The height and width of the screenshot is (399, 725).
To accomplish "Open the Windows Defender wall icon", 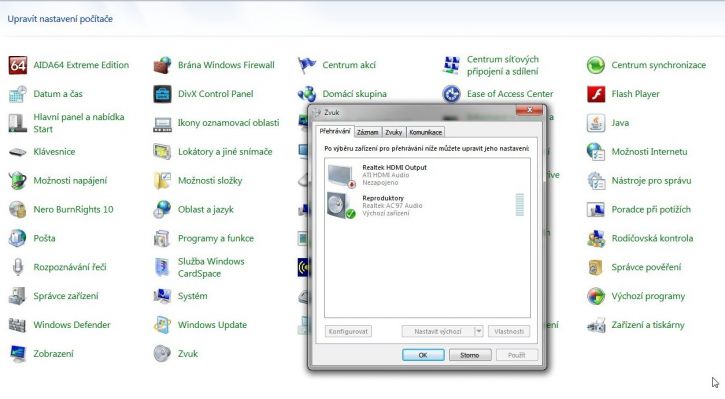I will click(18, 325).
